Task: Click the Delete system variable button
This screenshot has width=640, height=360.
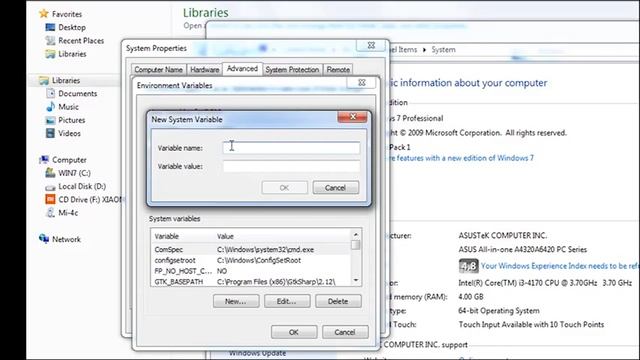Action: click(x=338, y=301)
